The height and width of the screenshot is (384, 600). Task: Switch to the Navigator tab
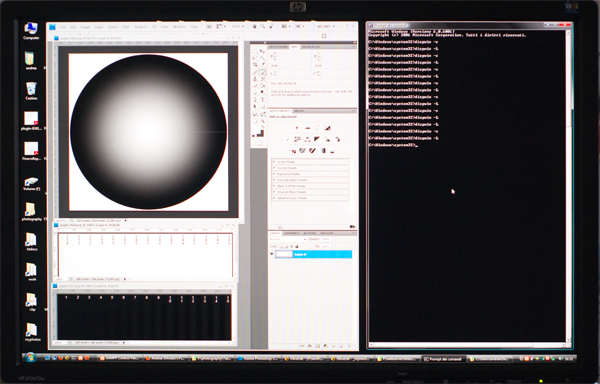[311, 47]
